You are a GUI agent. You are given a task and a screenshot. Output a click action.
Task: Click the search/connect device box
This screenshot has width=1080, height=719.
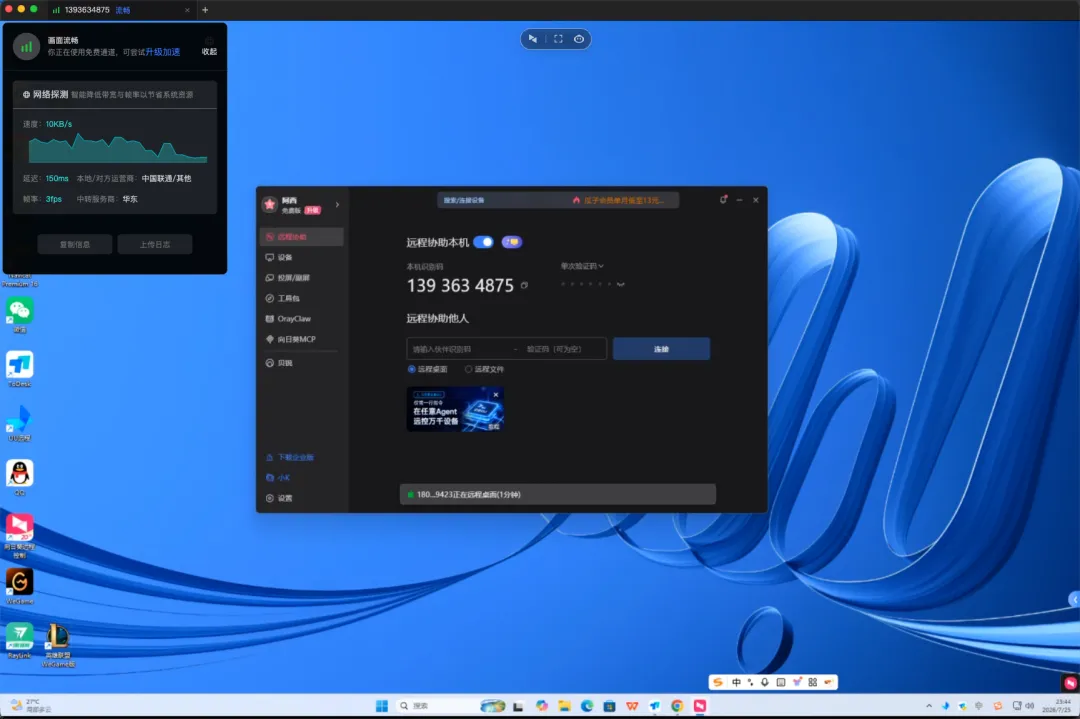point(503,200)
